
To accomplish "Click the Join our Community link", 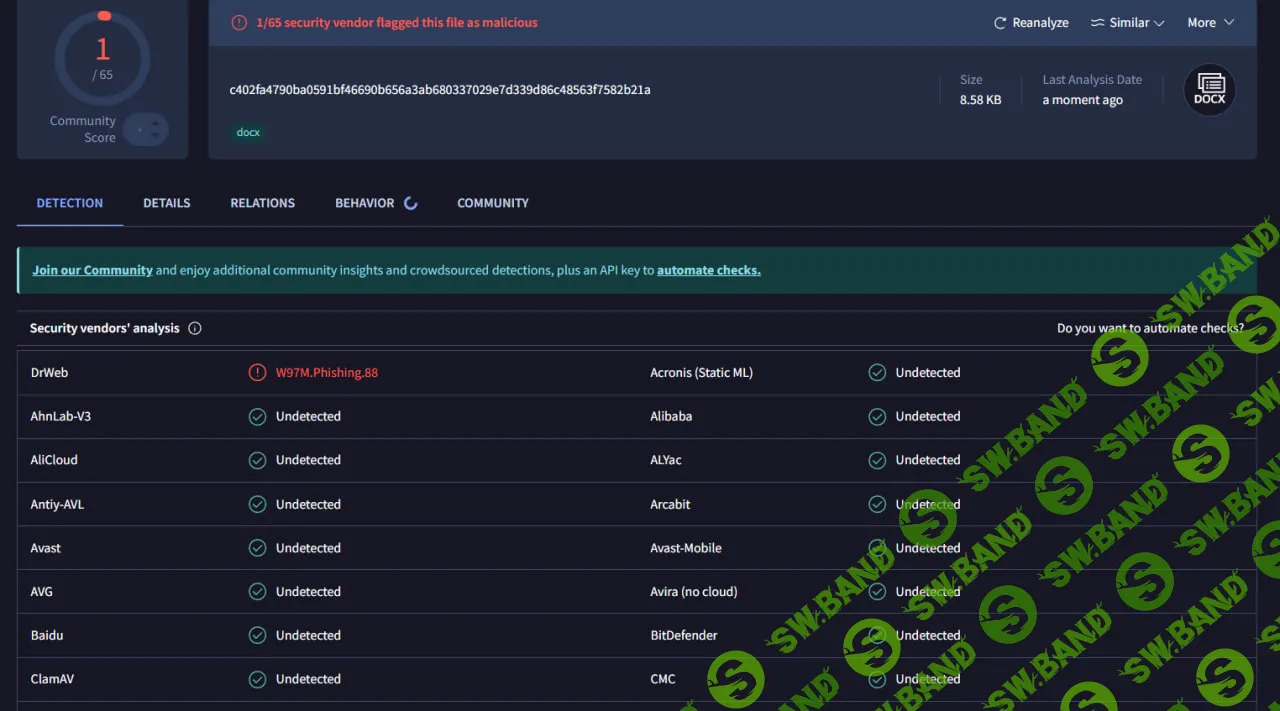I will coord(92,270).
